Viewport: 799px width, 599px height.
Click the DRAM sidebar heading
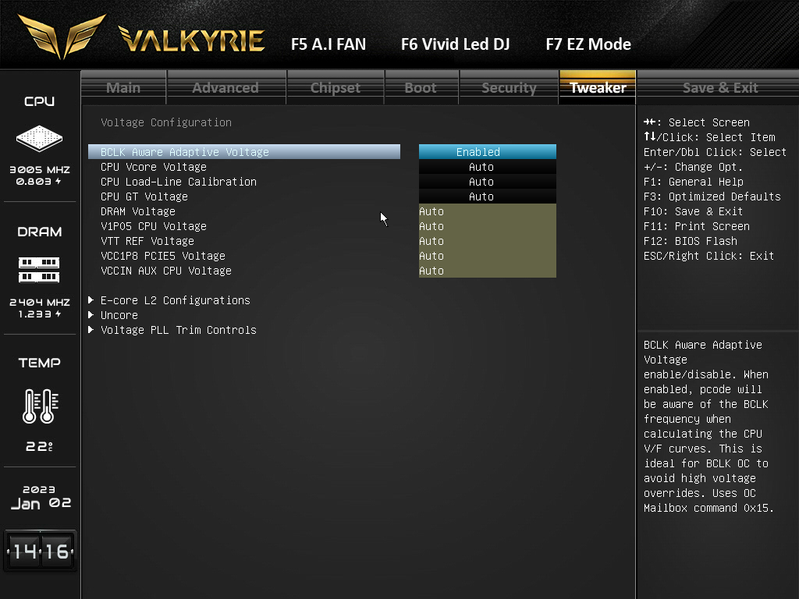(40, 232)
